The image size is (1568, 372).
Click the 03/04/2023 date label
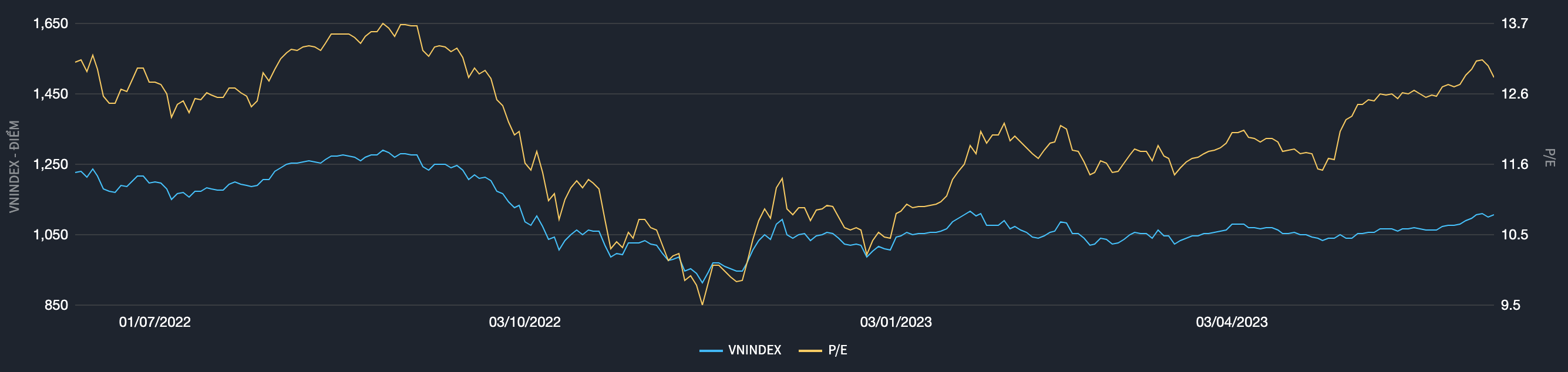[1231, 322]
